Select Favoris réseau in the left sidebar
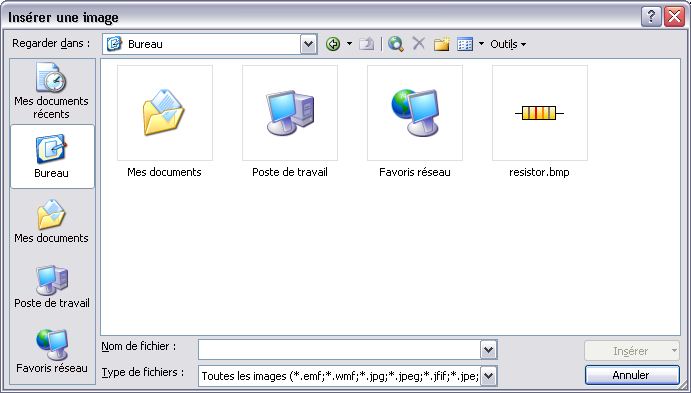Viewport: 691px width, 393px height. [52, 351]
